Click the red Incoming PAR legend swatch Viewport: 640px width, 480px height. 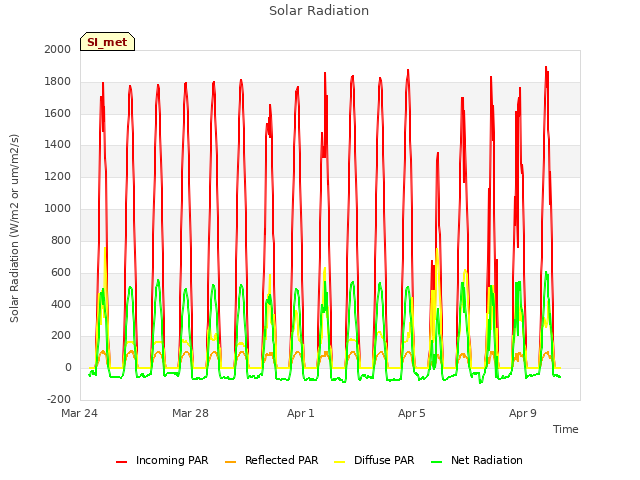click(x=121, y=462)
